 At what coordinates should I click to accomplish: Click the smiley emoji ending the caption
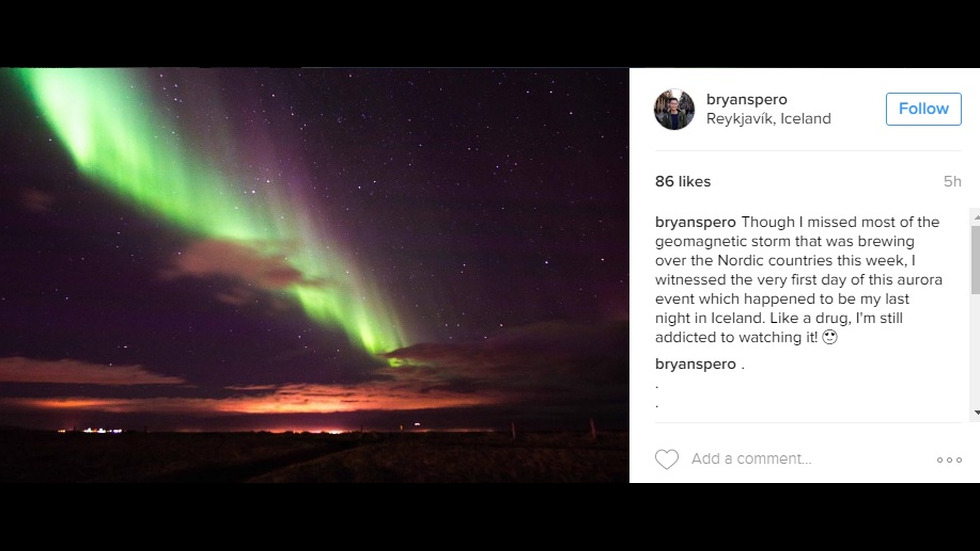(x=829, y=337)
